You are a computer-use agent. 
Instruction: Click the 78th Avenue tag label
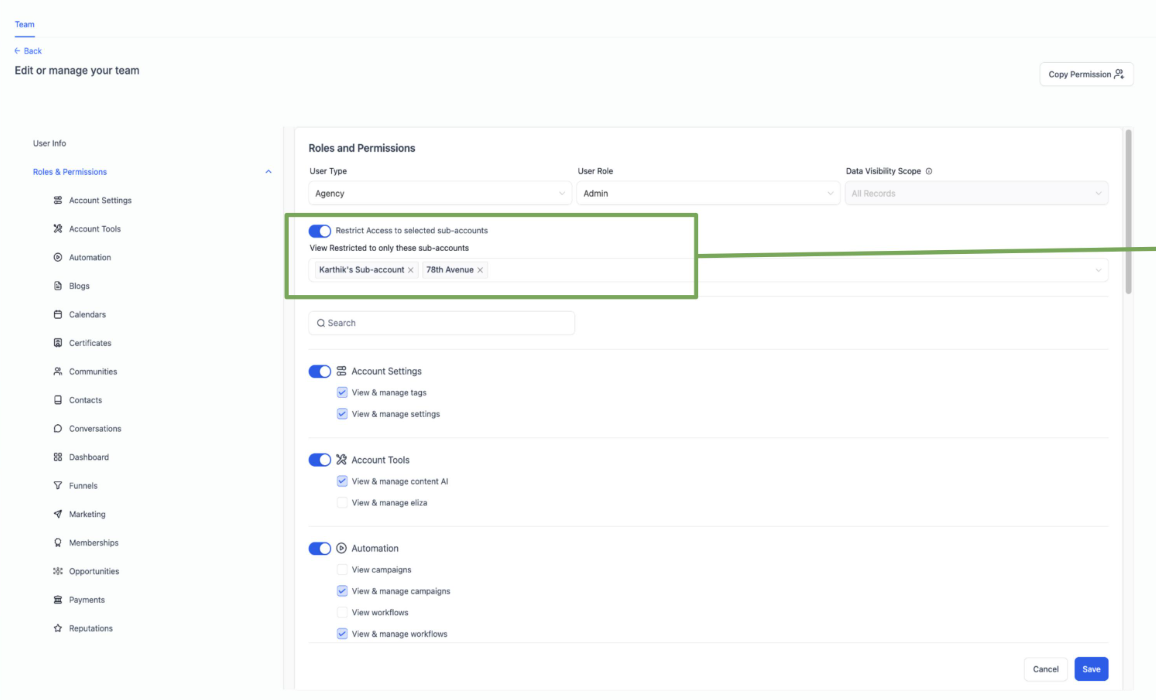pyautogui.click(x=450, y=270)
